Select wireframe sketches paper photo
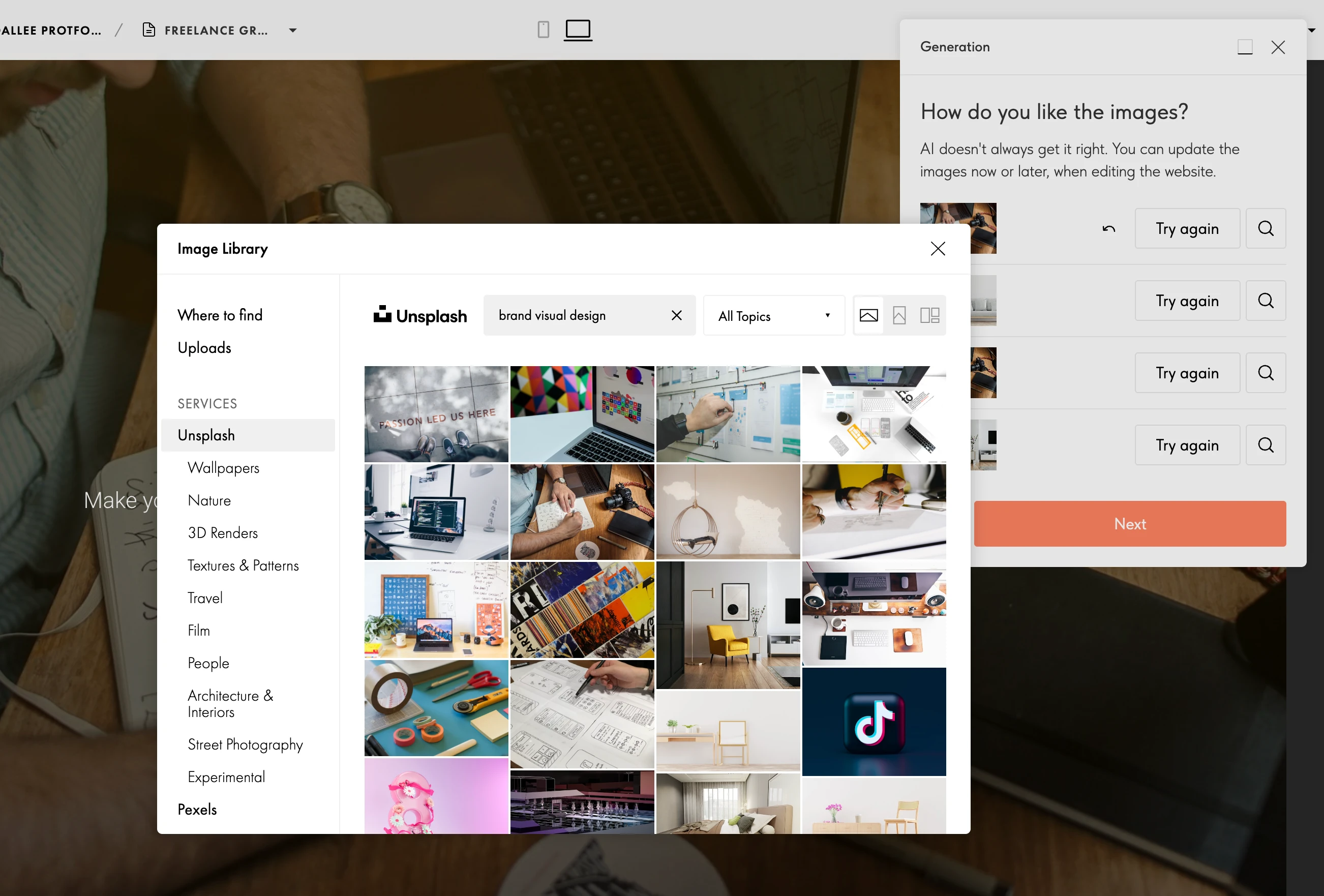Image resolution: width=1324 pixels, height=896 pixels. [582, 715]
